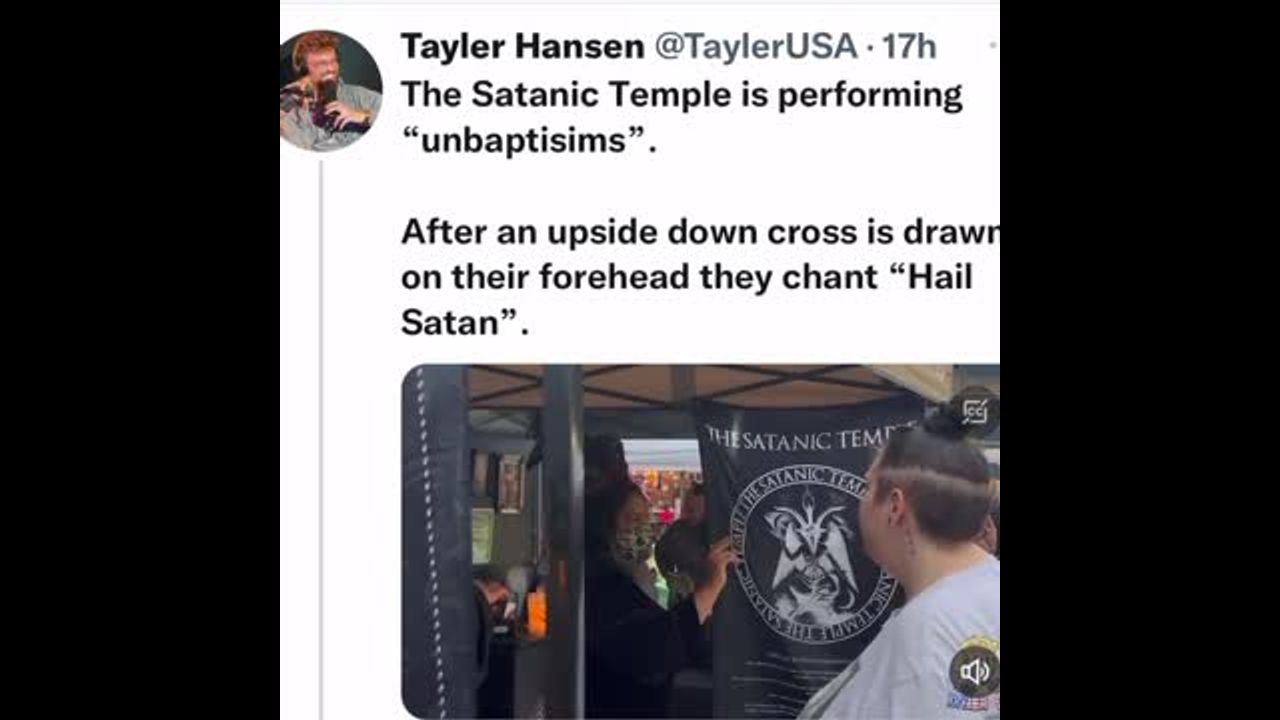Click the Tayler Hansen display name

pyautogui.click(x=522, y=46)
